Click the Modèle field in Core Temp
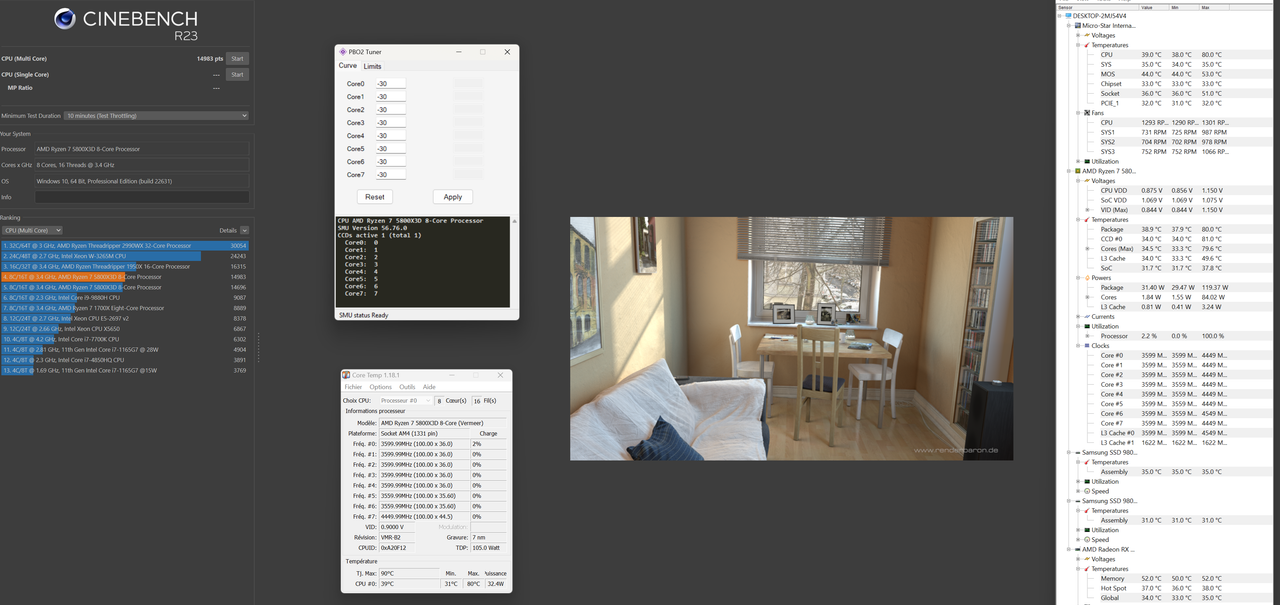This screenshot has height=605, width=1280. click(442, 423)
